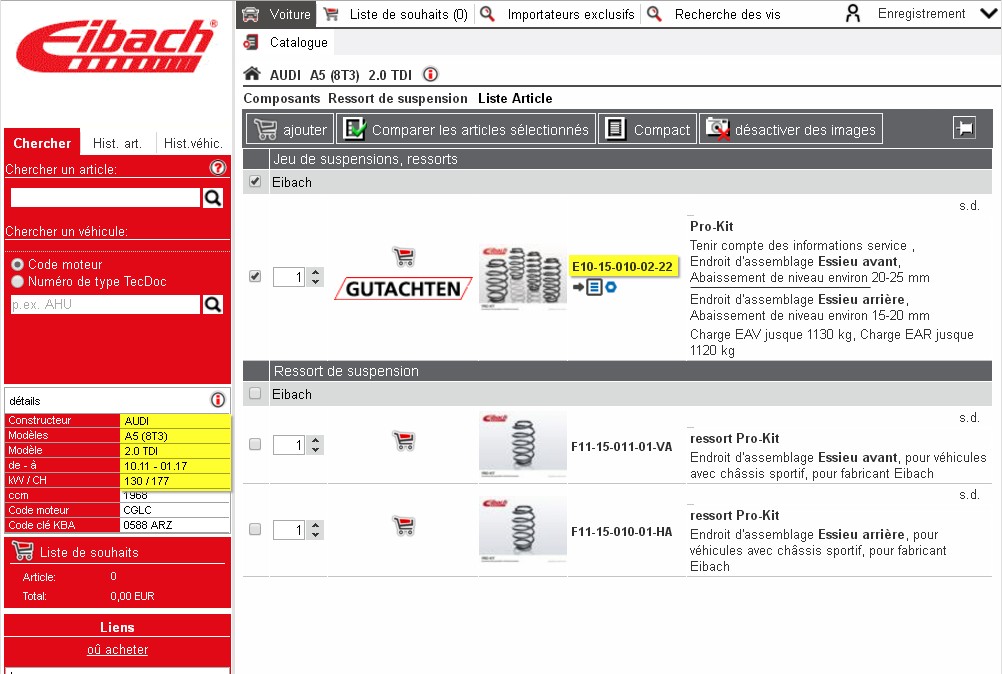This screenshot has height=674, width=1002.
Task: Increase quantity for the Pro-Kit item
Action: [x=316, y=272]
